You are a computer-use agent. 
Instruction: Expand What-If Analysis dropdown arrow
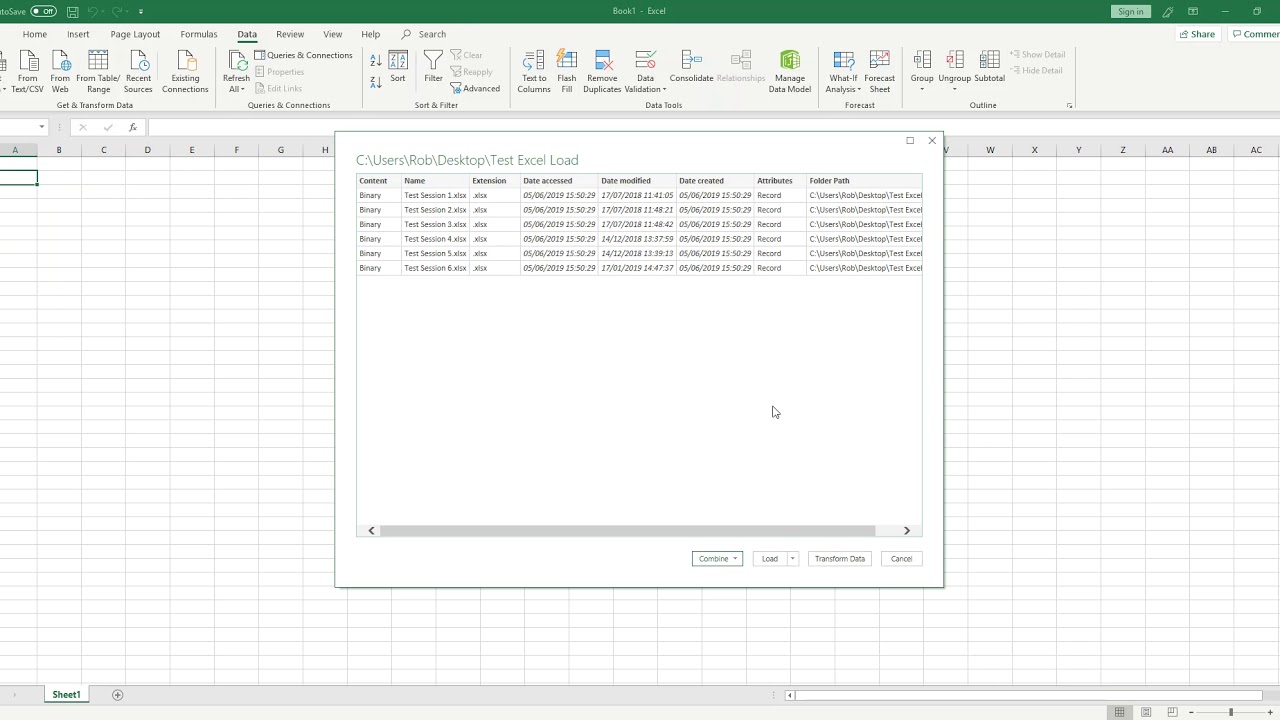(x=858, y=89)
